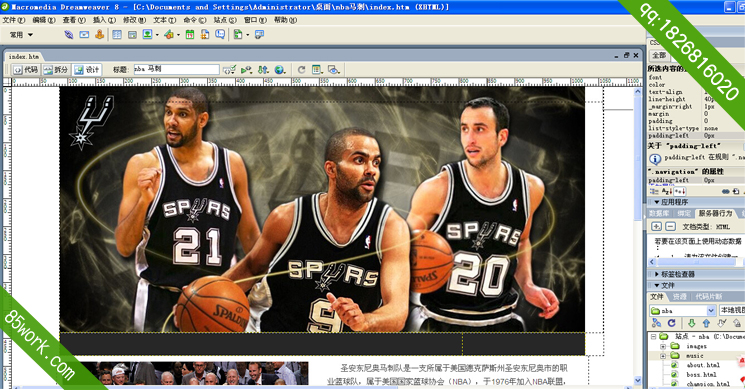Click the page title field containing nba 马刺
745x390 pixels.
pyautogui.click(x=176, y=69)
